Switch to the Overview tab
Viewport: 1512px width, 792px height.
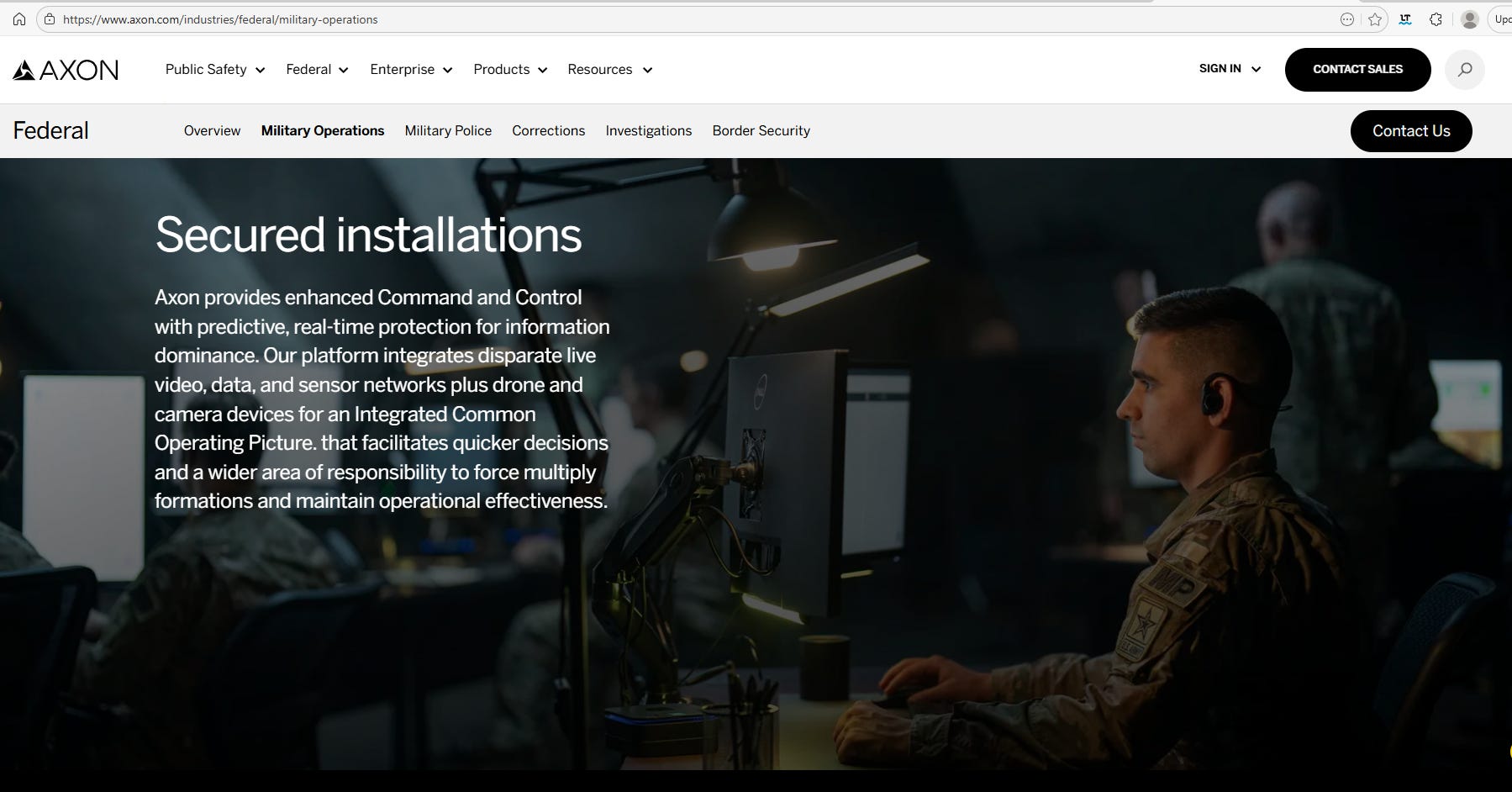[x=212, y=131]
